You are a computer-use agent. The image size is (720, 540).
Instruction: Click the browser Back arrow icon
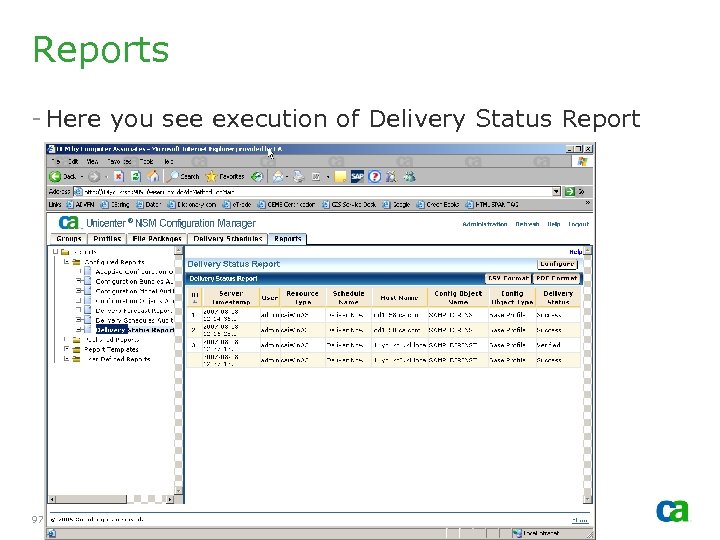pyautogui.click(x=55, y=176)
